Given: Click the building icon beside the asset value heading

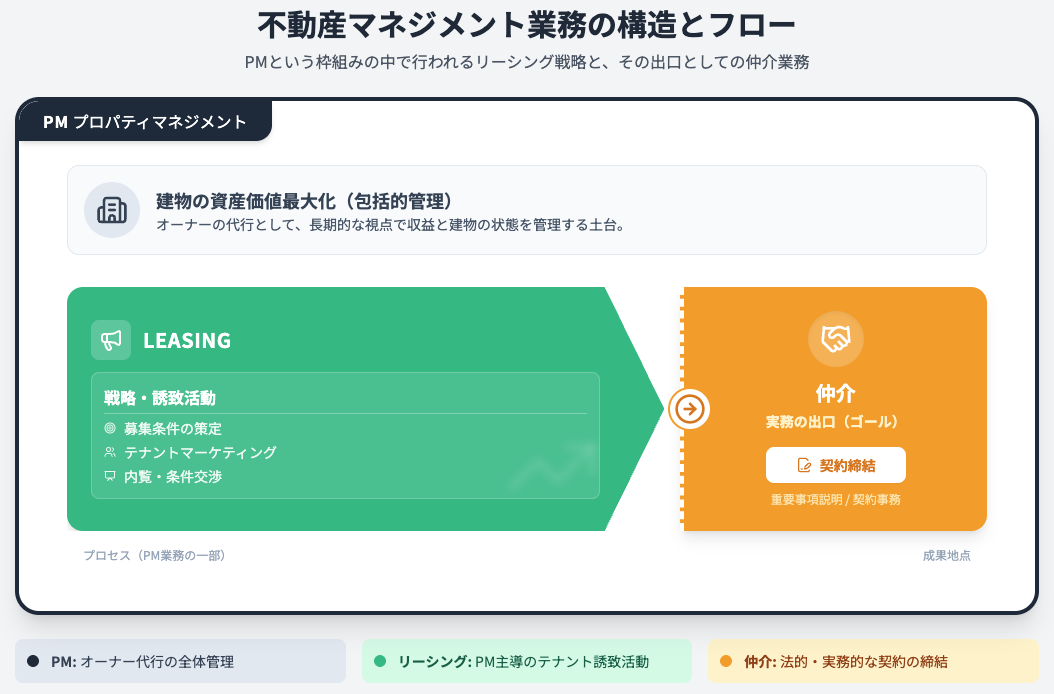Looking at the screenshot, I should click(111, 210).
